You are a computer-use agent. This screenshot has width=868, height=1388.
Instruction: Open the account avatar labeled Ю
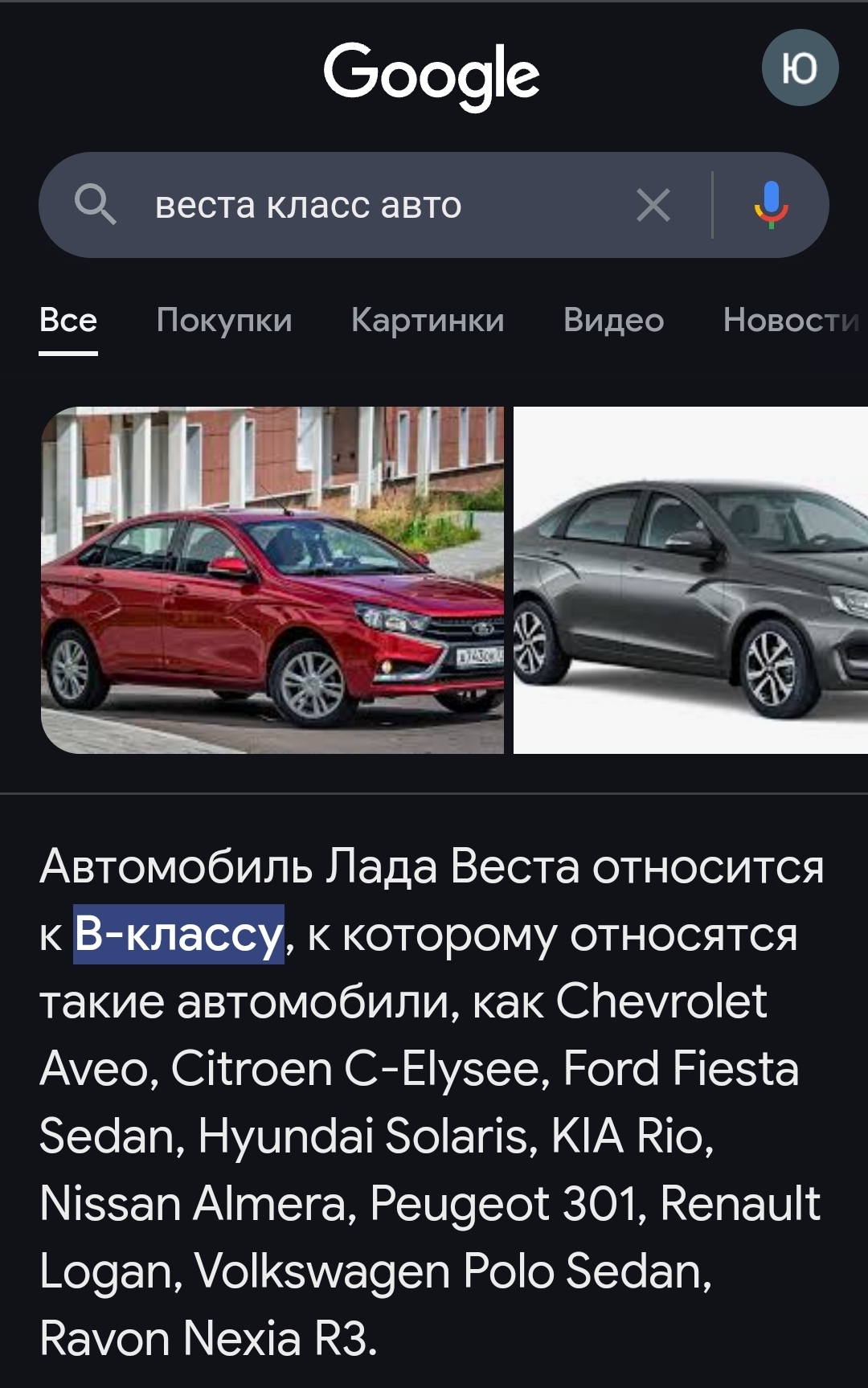click(800, 68)
